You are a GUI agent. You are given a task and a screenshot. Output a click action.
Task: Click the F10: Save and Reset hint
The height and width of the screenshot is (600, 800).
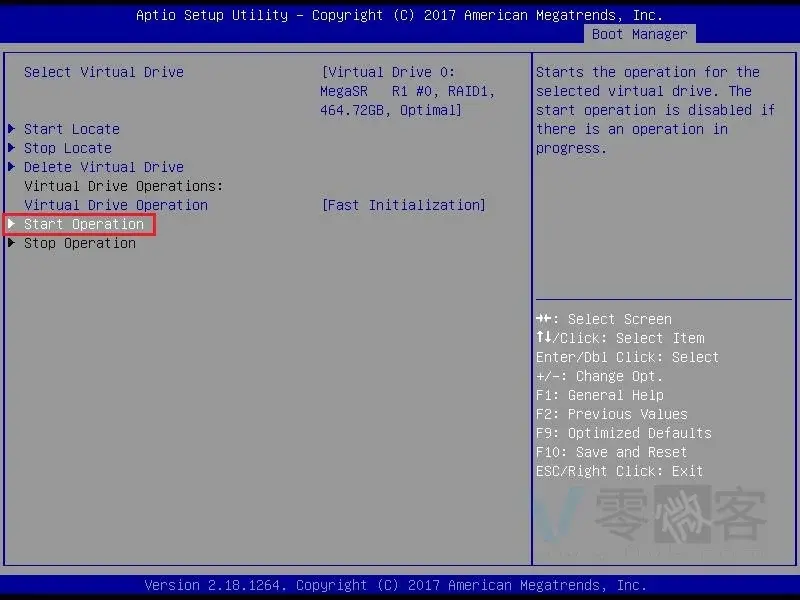pos(611,452)
